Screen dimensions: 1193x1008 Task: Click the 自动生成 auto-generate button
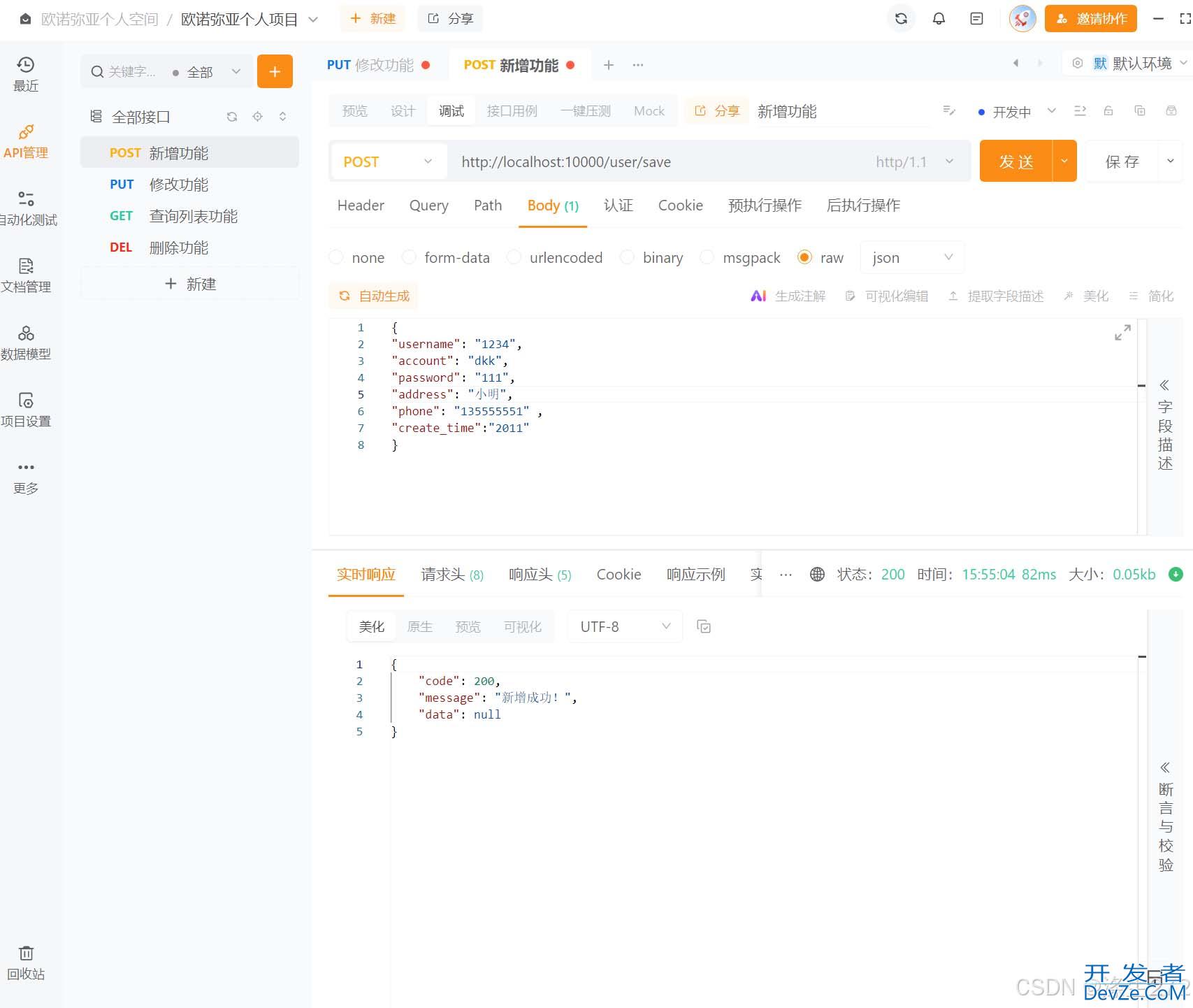tap(373, 296)
